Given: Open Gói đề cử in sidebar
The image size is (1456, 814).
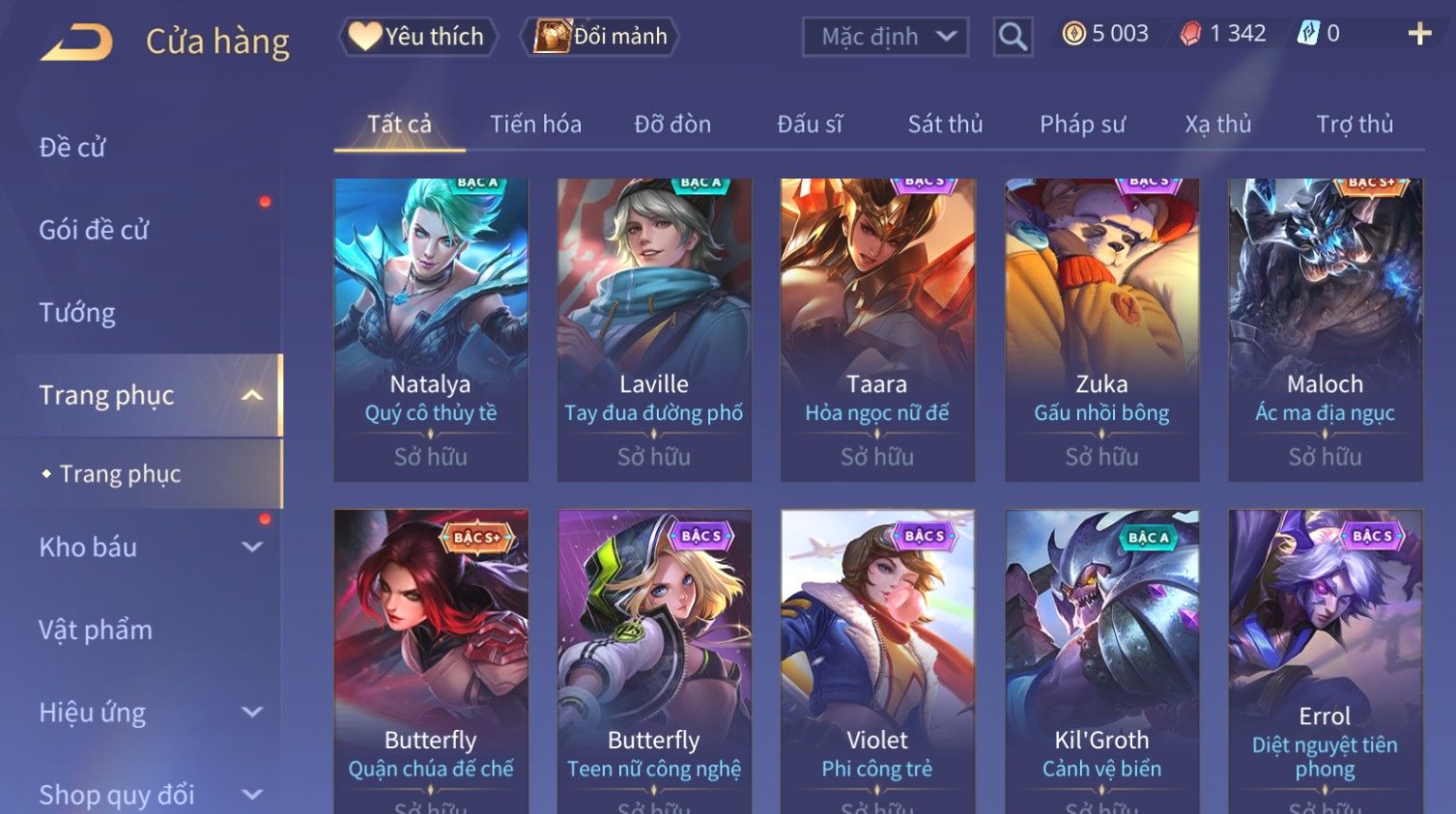Looking at the screenshot, I should [x=94, y=230].
